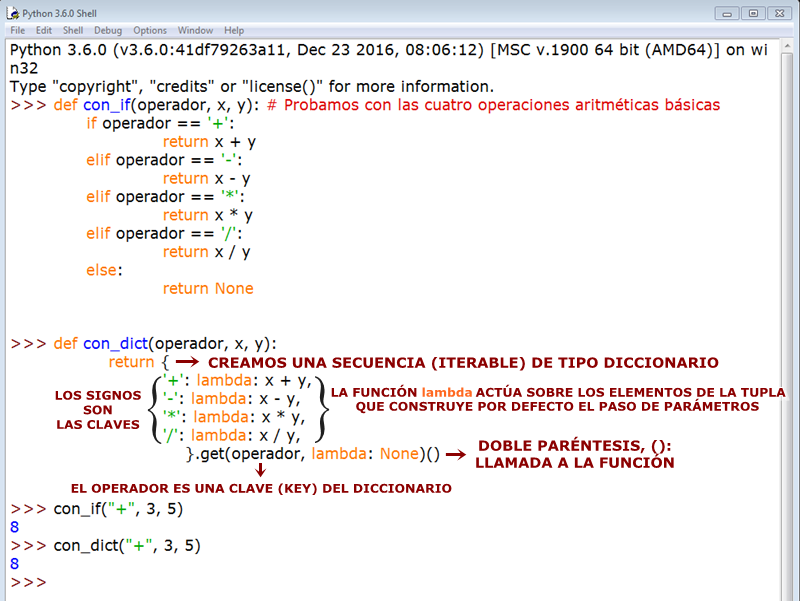Open the Options menu

click(149, 30)
